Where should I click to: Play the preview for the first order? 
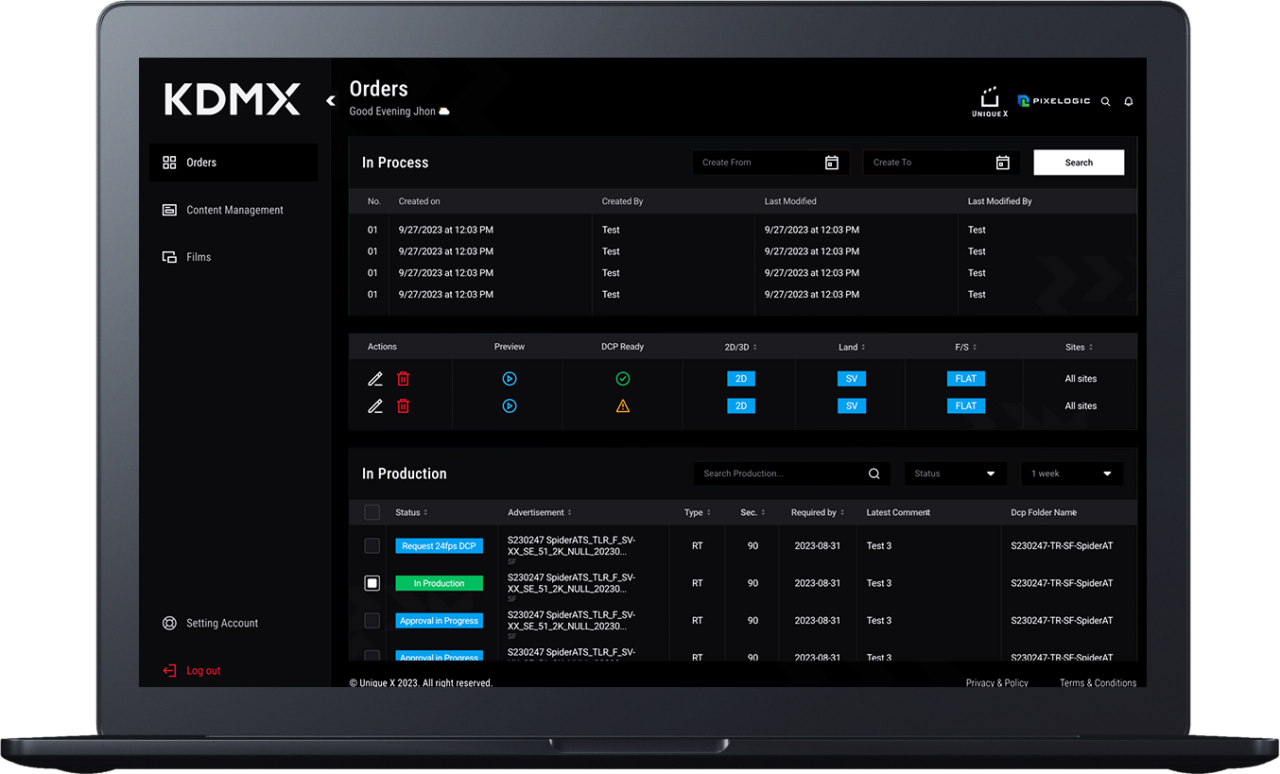pos(509,378)
